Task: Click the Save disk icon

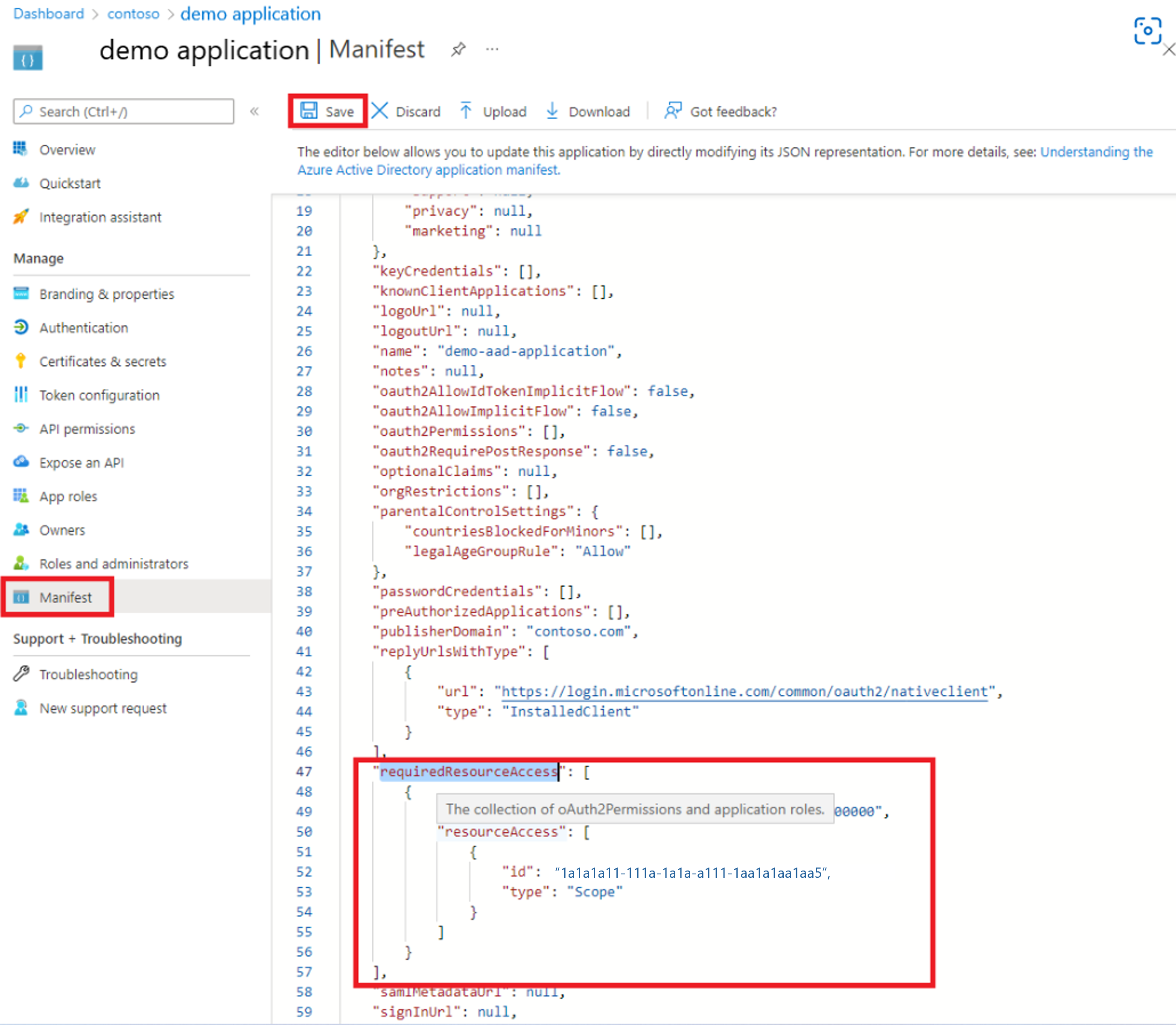Action: click(x=309, y=111)
